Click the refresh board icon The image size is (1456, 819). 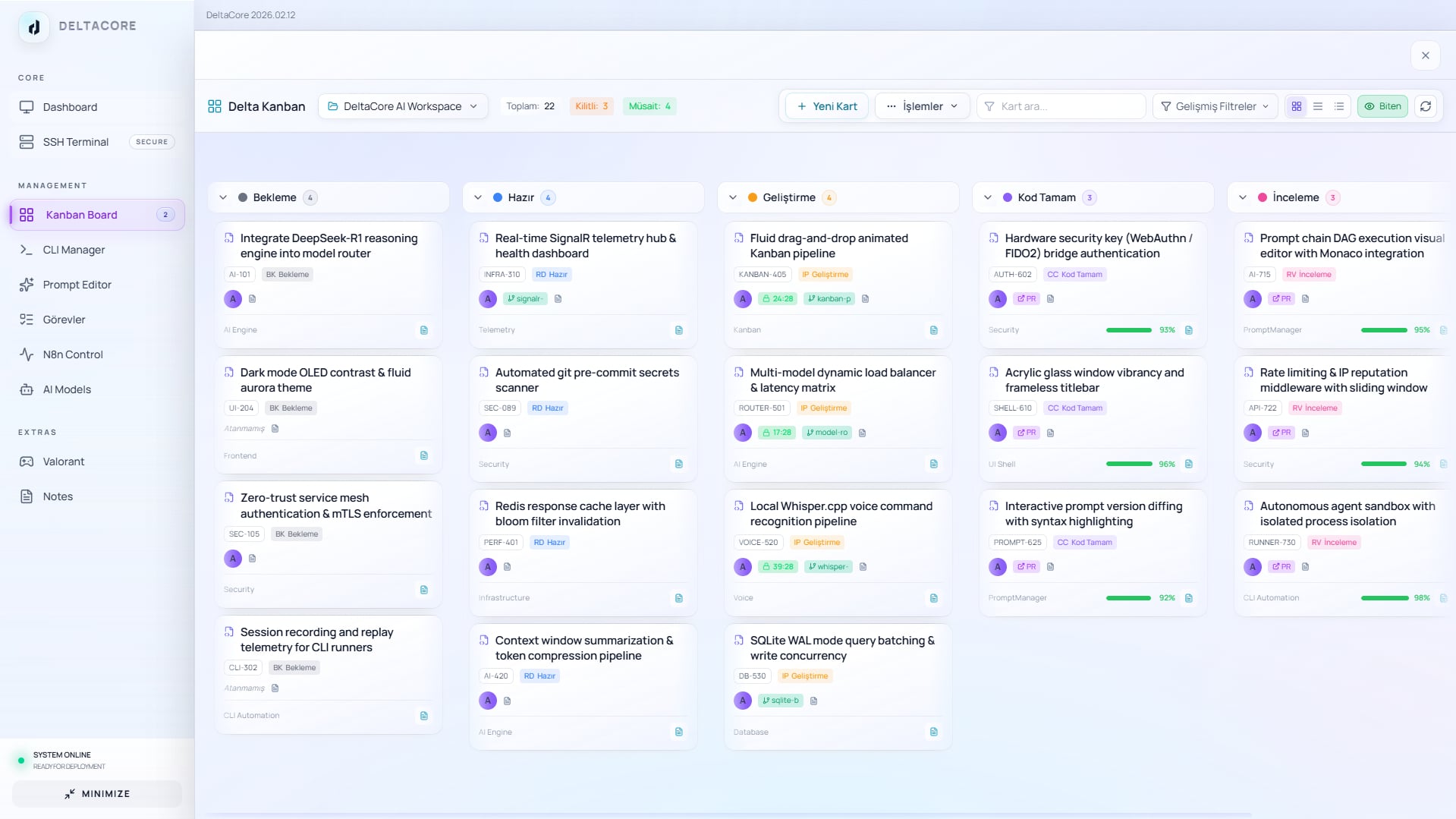point(1426,106)
